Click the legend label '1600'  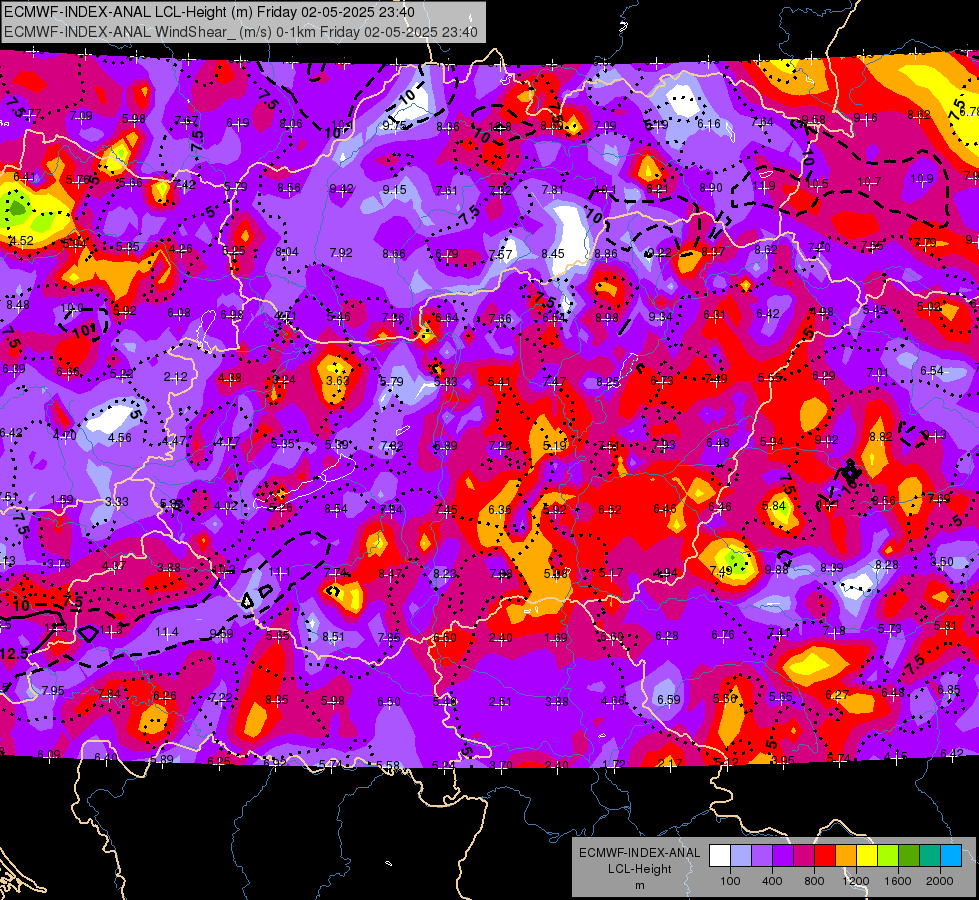coord(898,881)
